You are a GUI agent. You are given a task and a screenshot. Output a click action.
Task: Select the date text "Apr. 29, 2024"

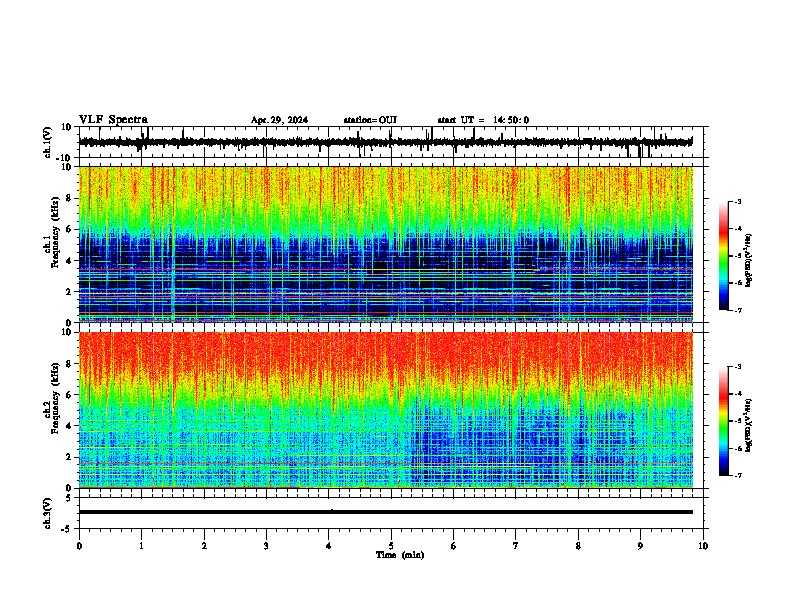279,120
